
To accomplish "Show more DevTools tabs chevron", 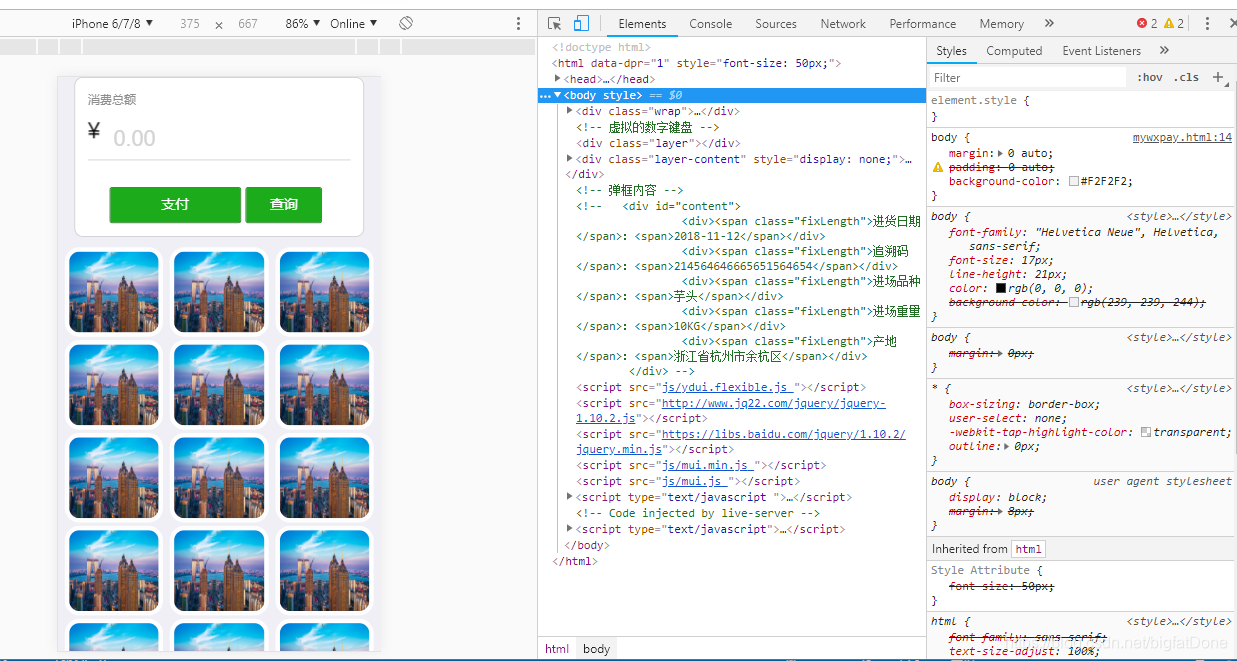I will 1049,23.
